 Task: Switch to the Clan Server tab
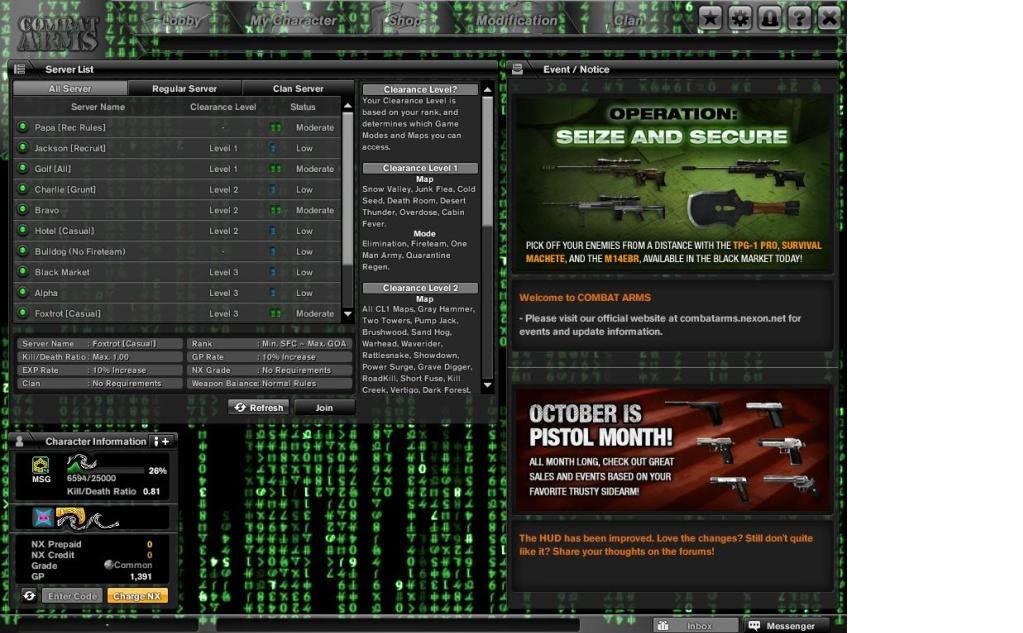(298, 89)
